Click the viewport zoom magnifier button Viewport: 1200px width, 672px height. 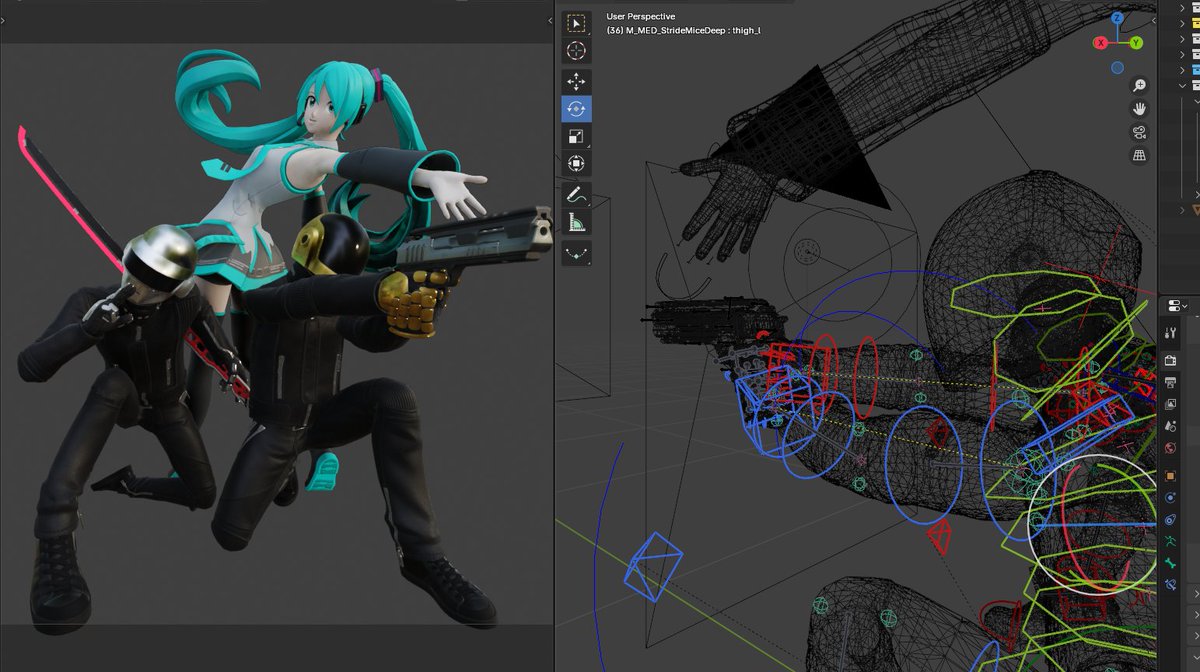pyautogui.click(x=1138, y=86)
